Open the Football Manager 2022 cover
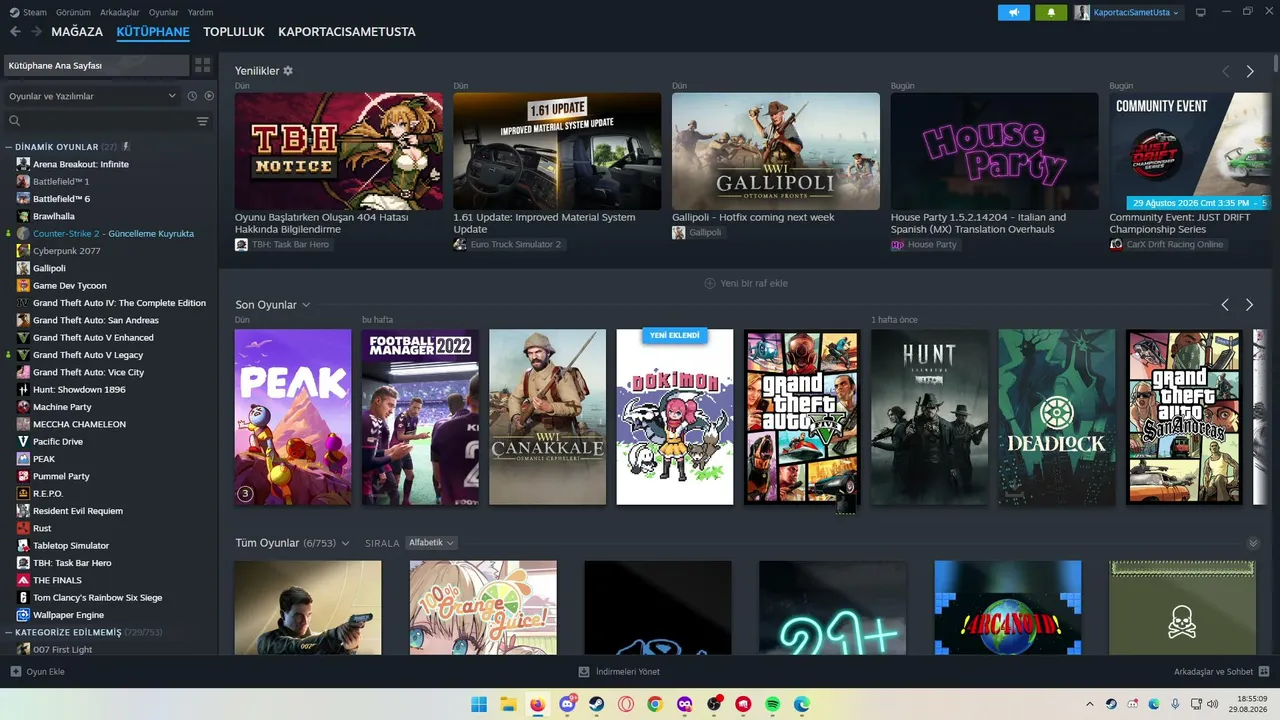Viewport: 1280px width, 720px height. pos(420,417)
